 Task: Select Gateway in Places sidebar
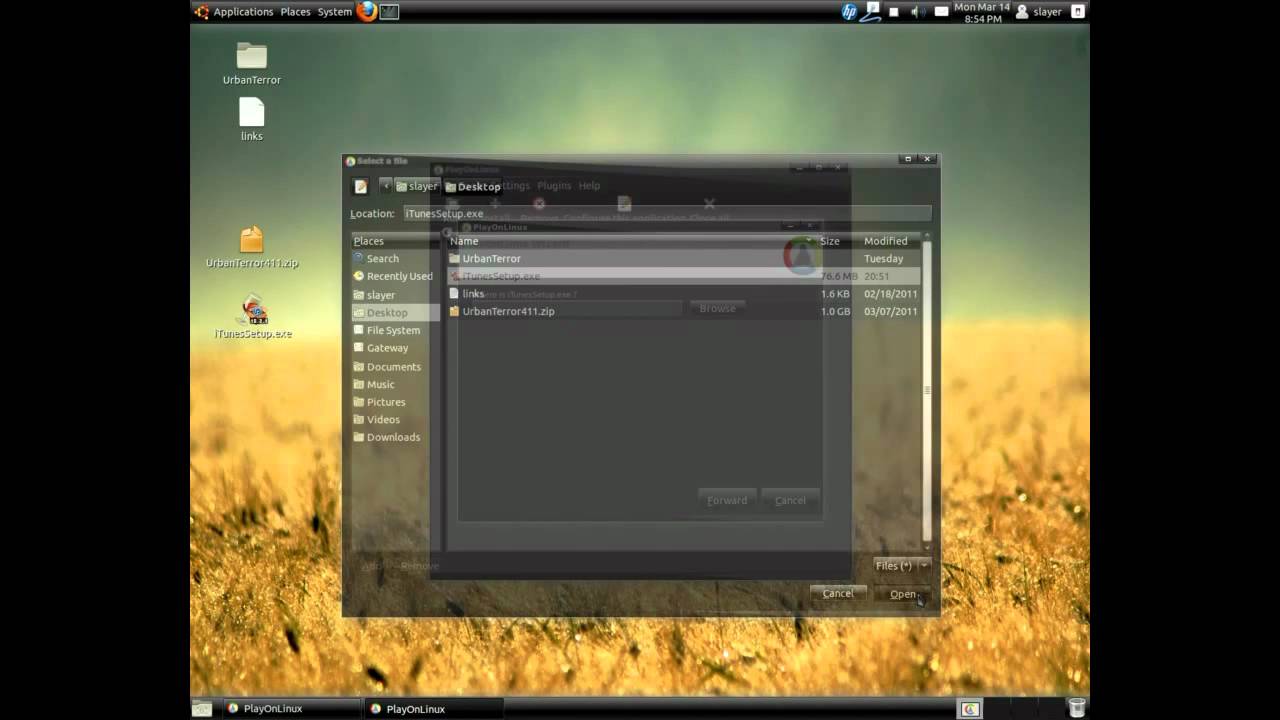395,348
